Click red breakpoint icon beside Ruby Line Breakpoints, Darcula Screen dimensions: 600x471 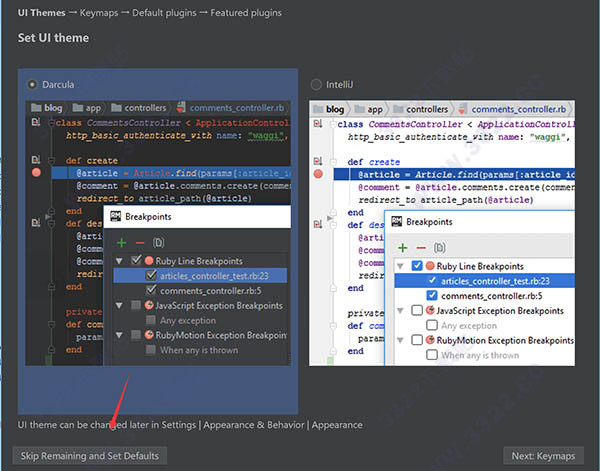click(x=149, y=261)
